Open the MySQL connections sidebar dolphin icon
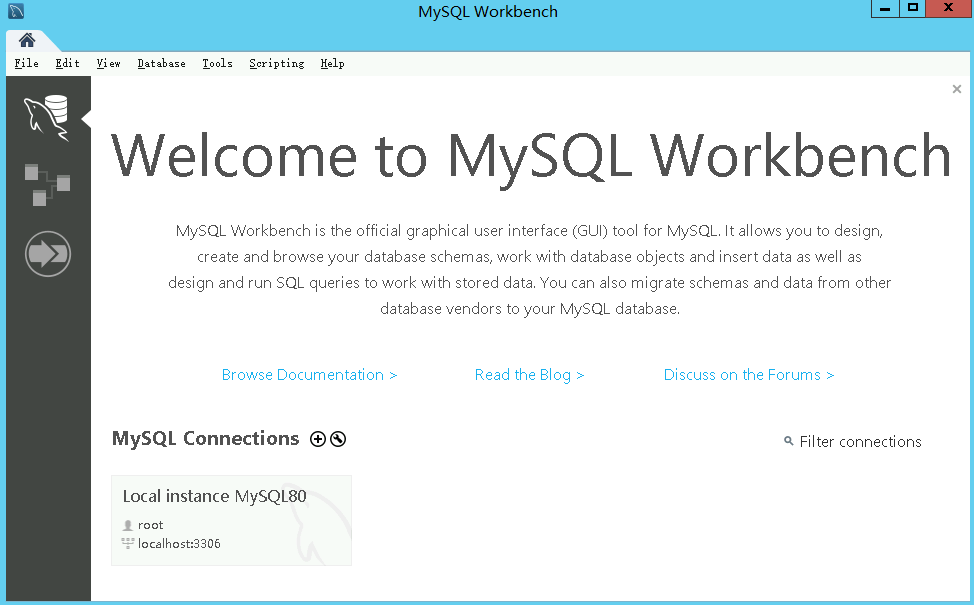Viewport: 974px width, 605px height. click(47, 117)
